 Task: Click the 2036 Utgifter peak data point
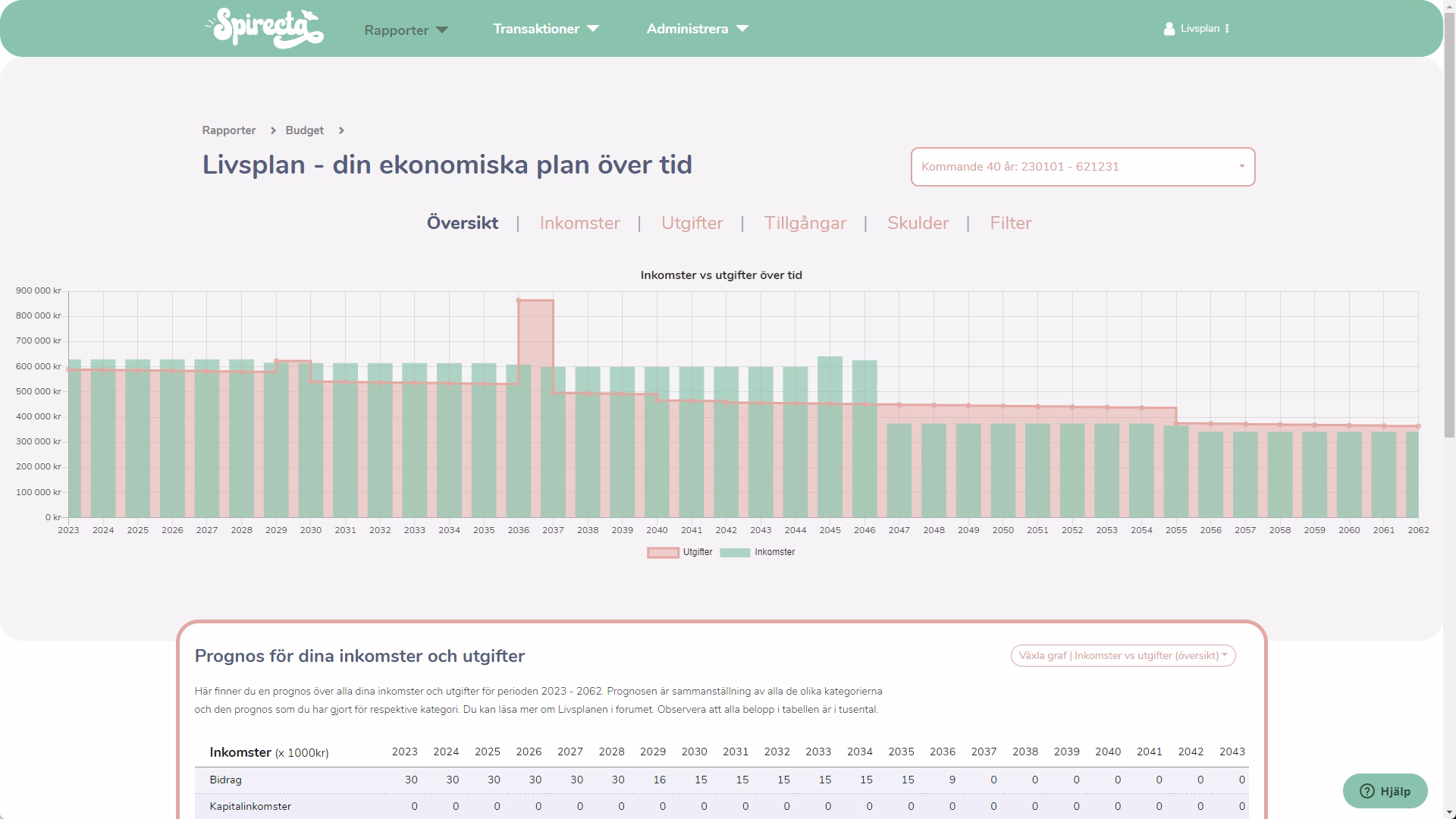519,300
